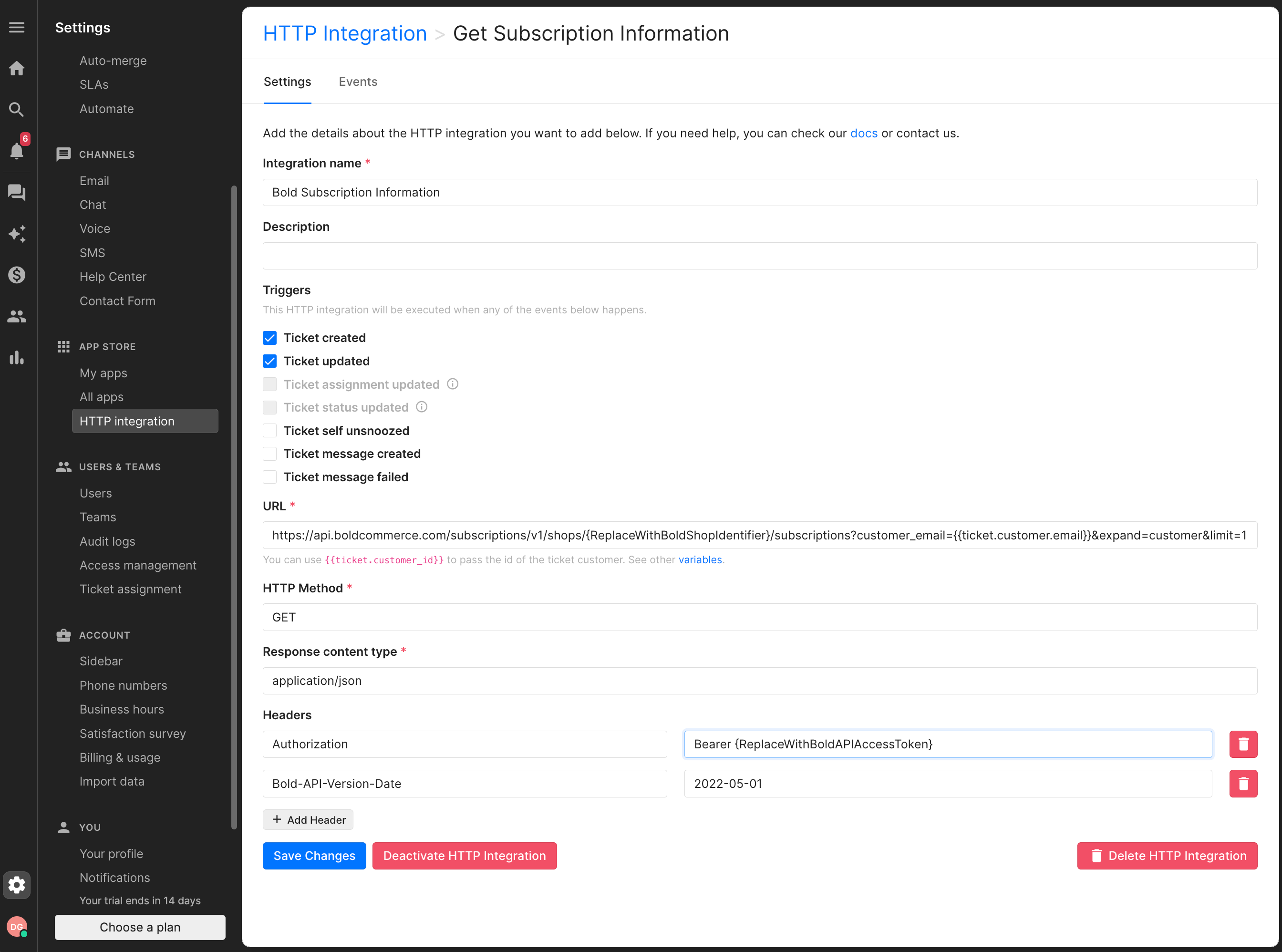This screenshot has width=1282, height=952.
Task: Uncheck the Ticket updated trigger
Action: 269,361
